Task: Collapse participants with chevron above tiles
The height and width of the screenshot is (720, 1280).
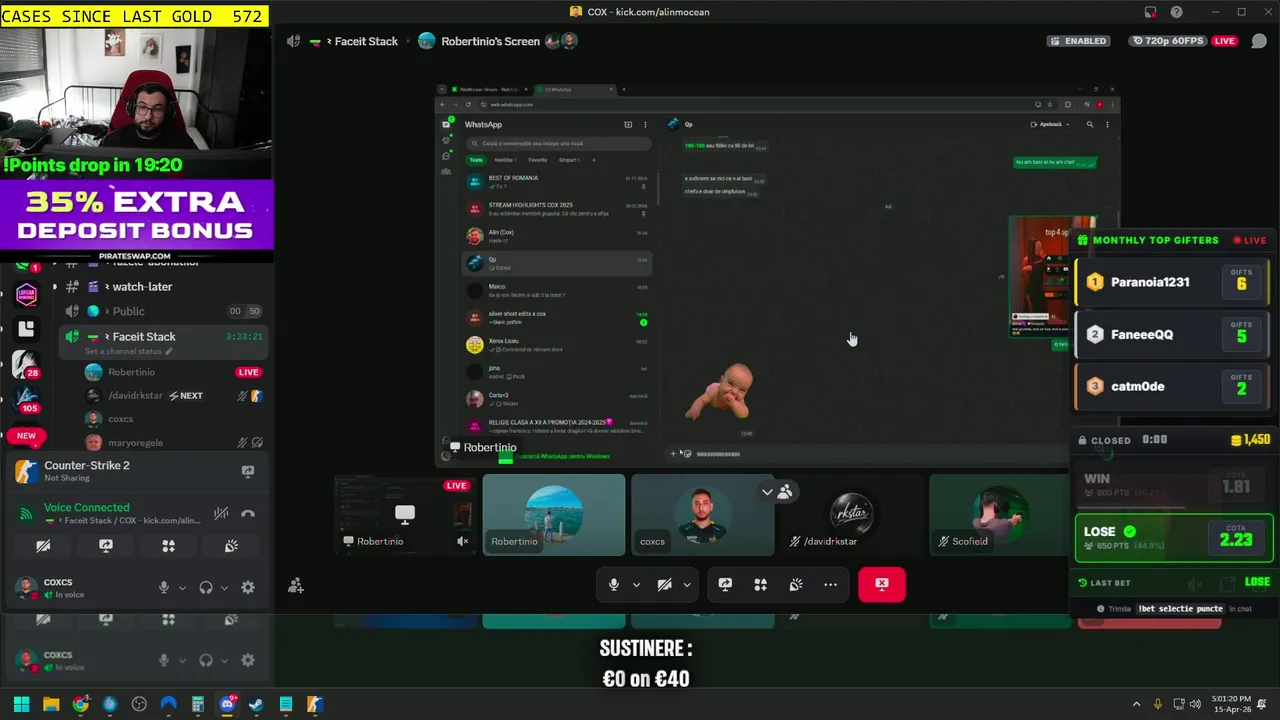Action: [x=767, y=492]
